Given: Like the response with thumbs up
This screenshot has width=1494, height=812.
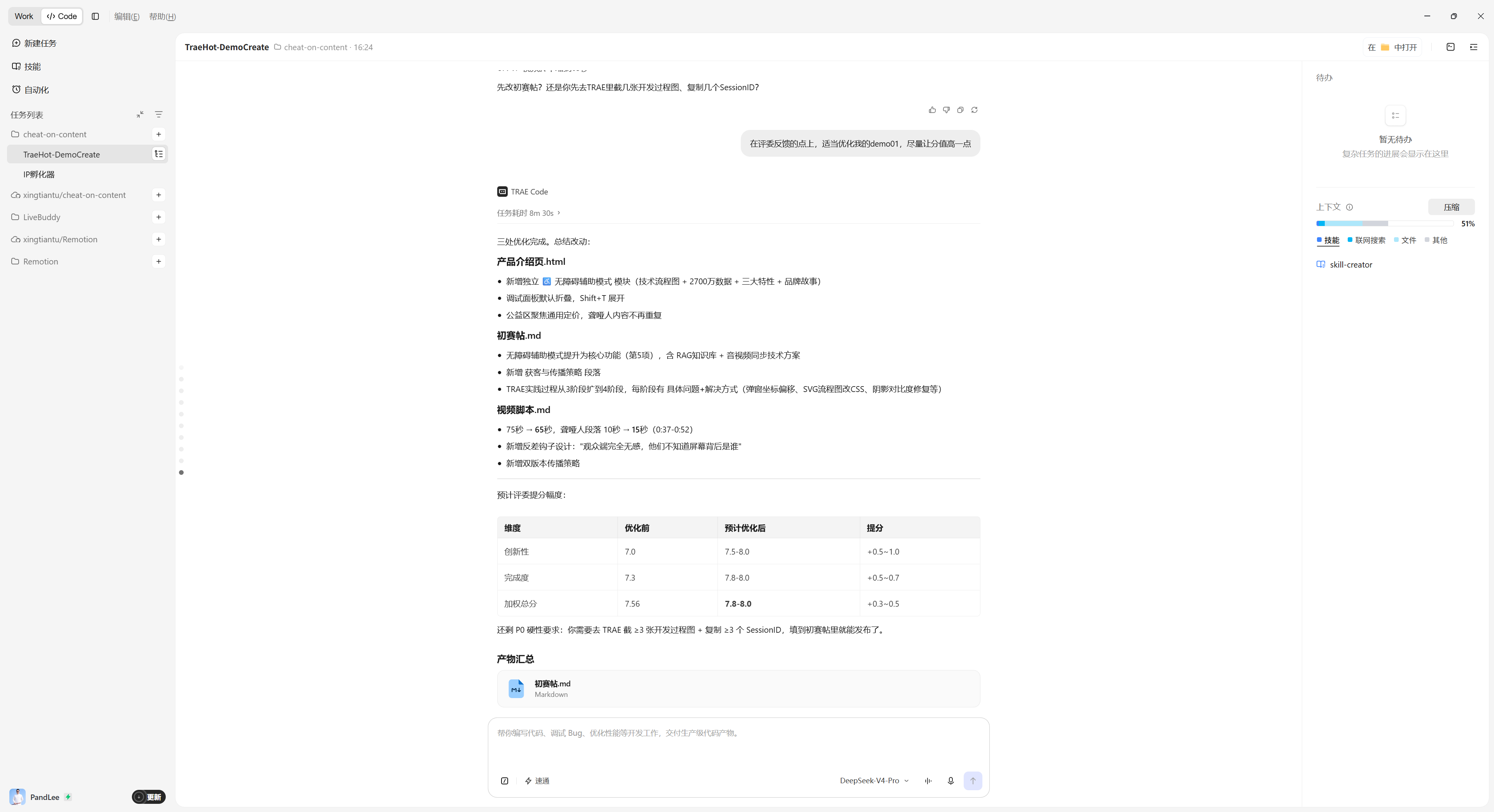Looking at the screenshot, I should (932, 110).
